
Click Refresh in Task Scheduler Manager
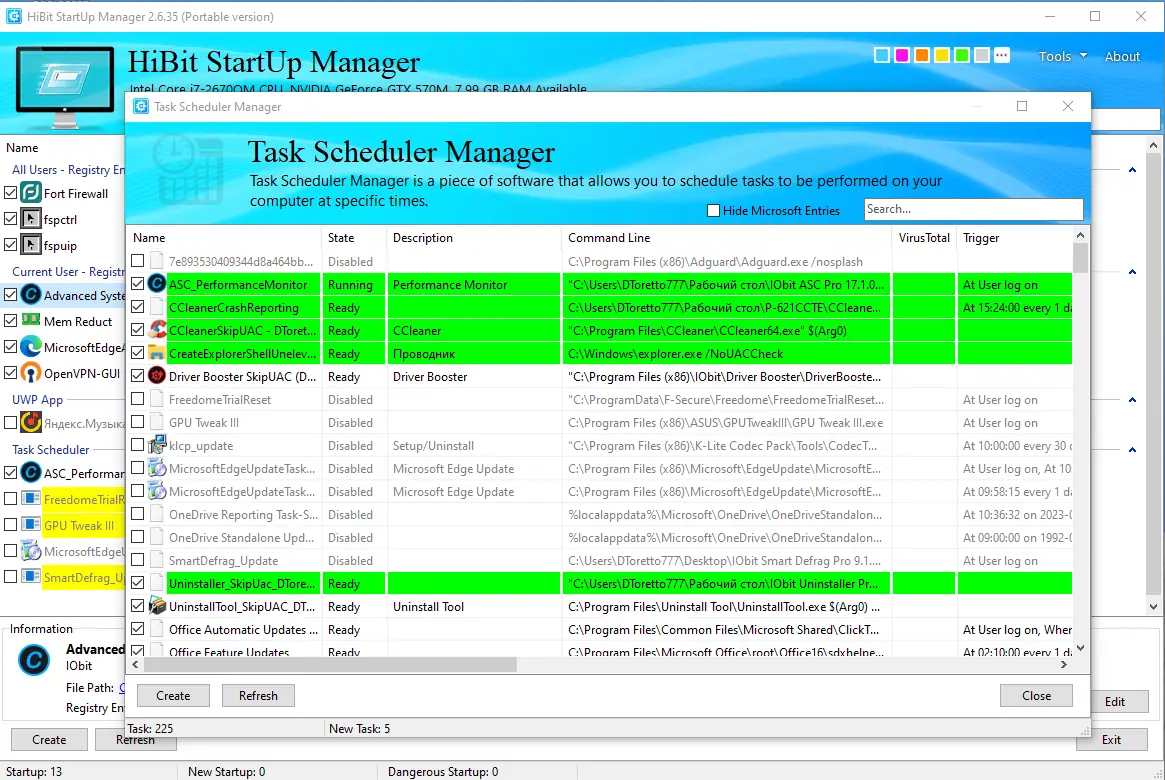coord(258,695)
